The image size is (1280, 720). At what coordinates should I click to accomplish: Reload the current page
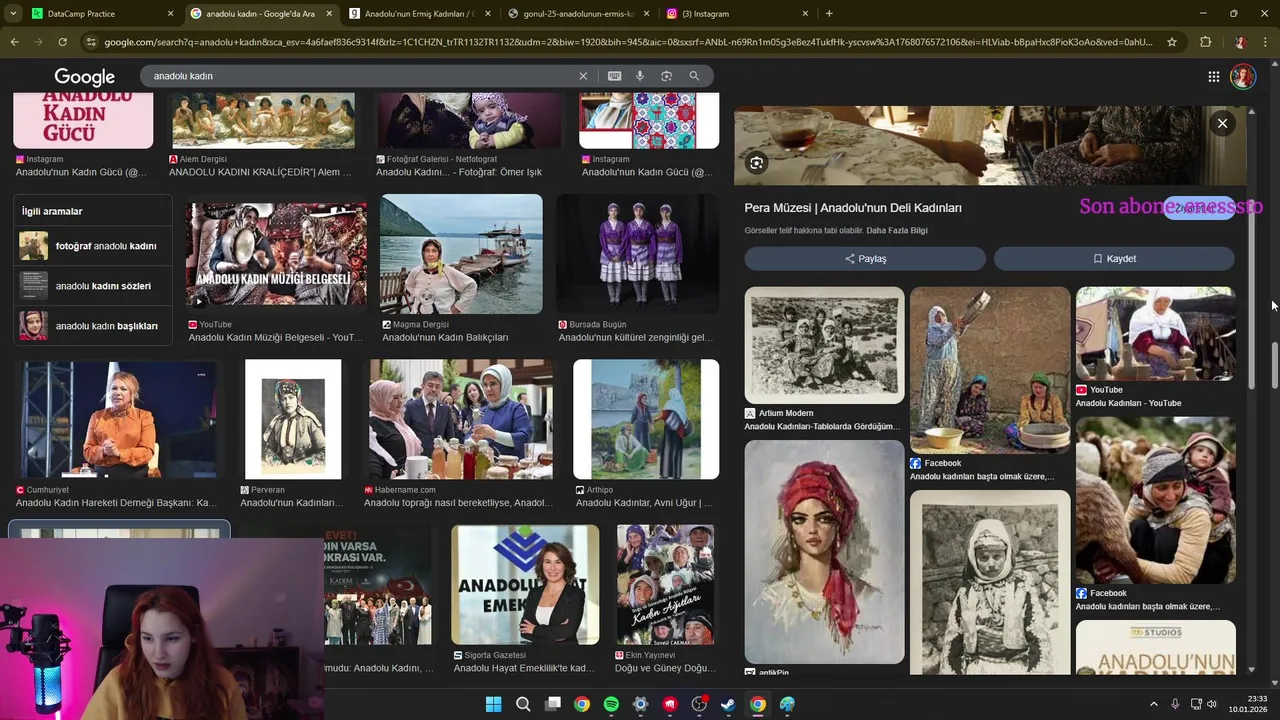(x=62, y=42)
